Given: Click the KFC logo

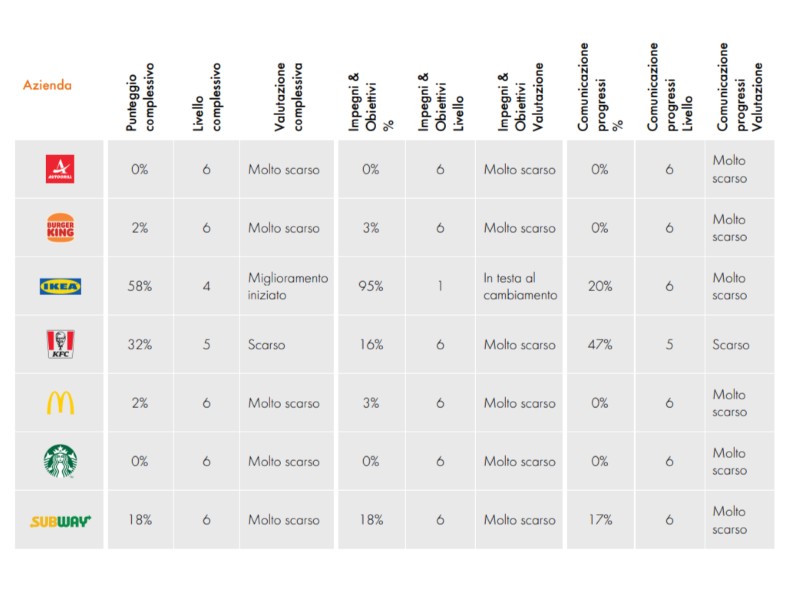Looking at the screenshot, I should click(60, 345).
